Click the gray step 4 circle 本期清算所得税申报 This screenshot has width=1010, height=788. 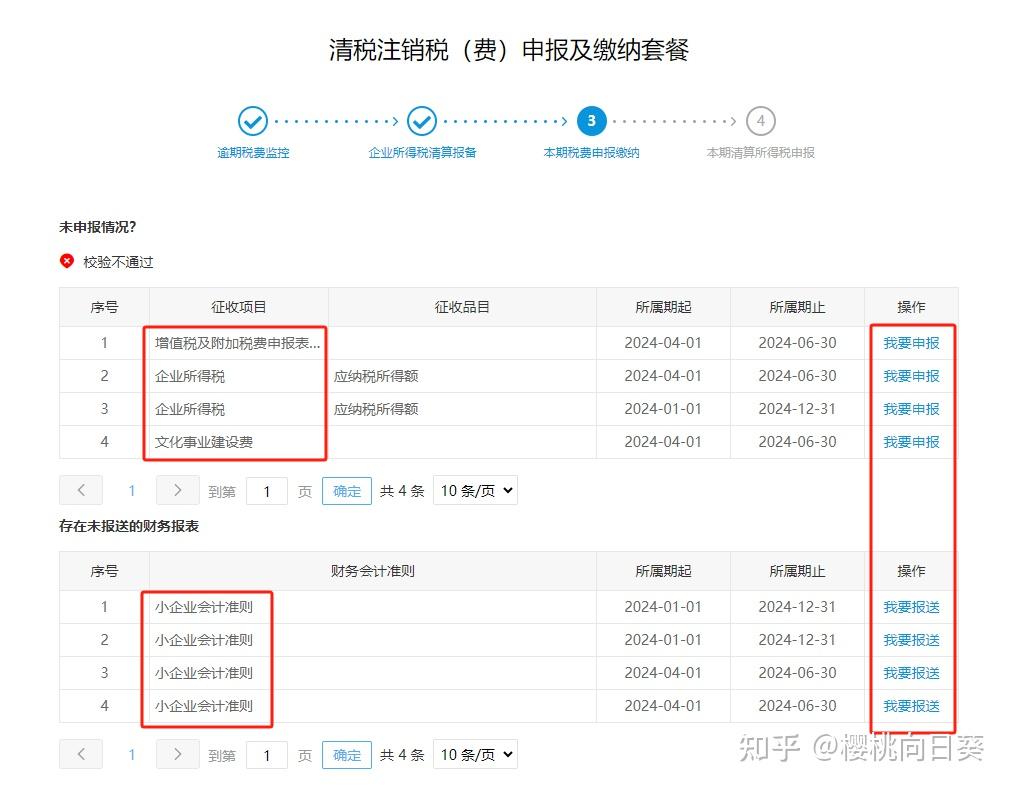pyautogui.click(x=761, y=120)
